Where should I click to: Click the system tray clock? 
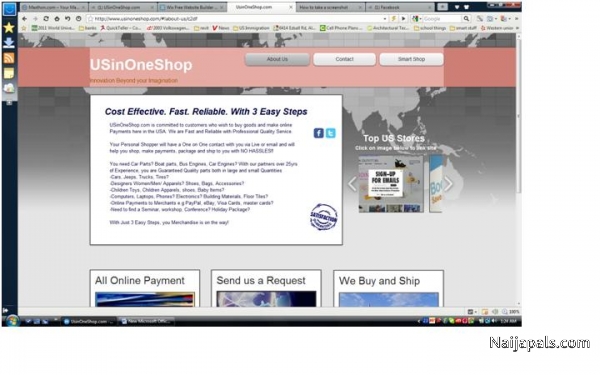tap(508, 321)
